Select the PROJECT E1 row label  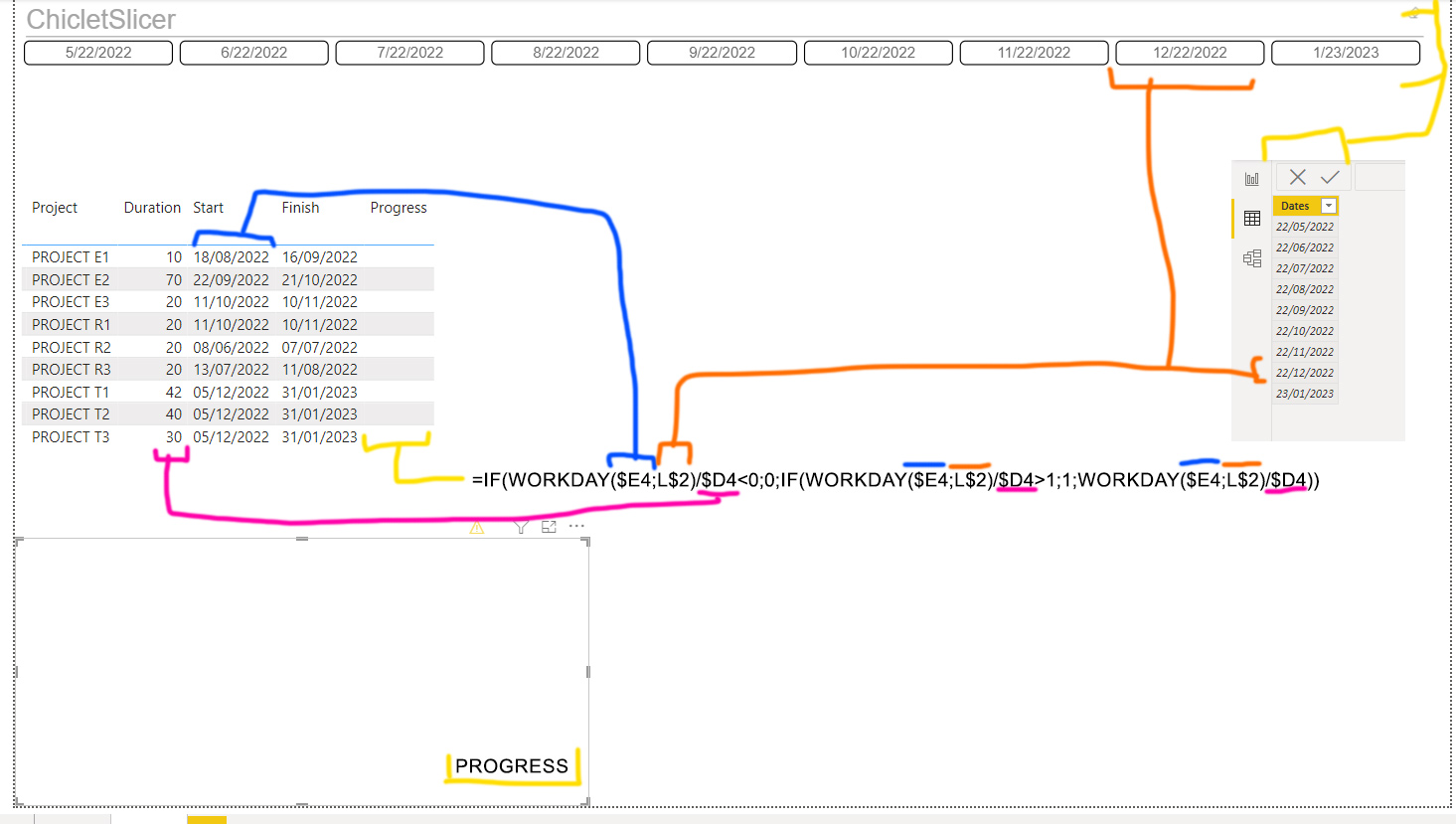(71, 257)
